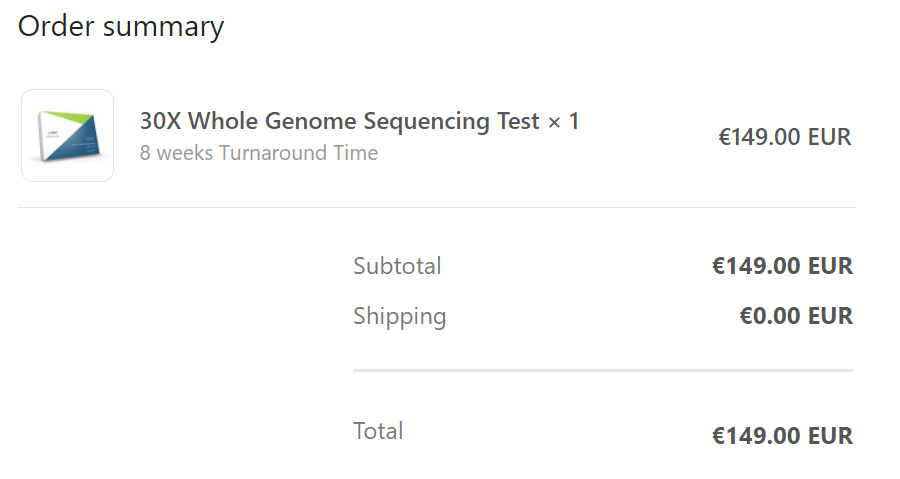Click the "× 1" quantity indicator

(x=563, y=122)
